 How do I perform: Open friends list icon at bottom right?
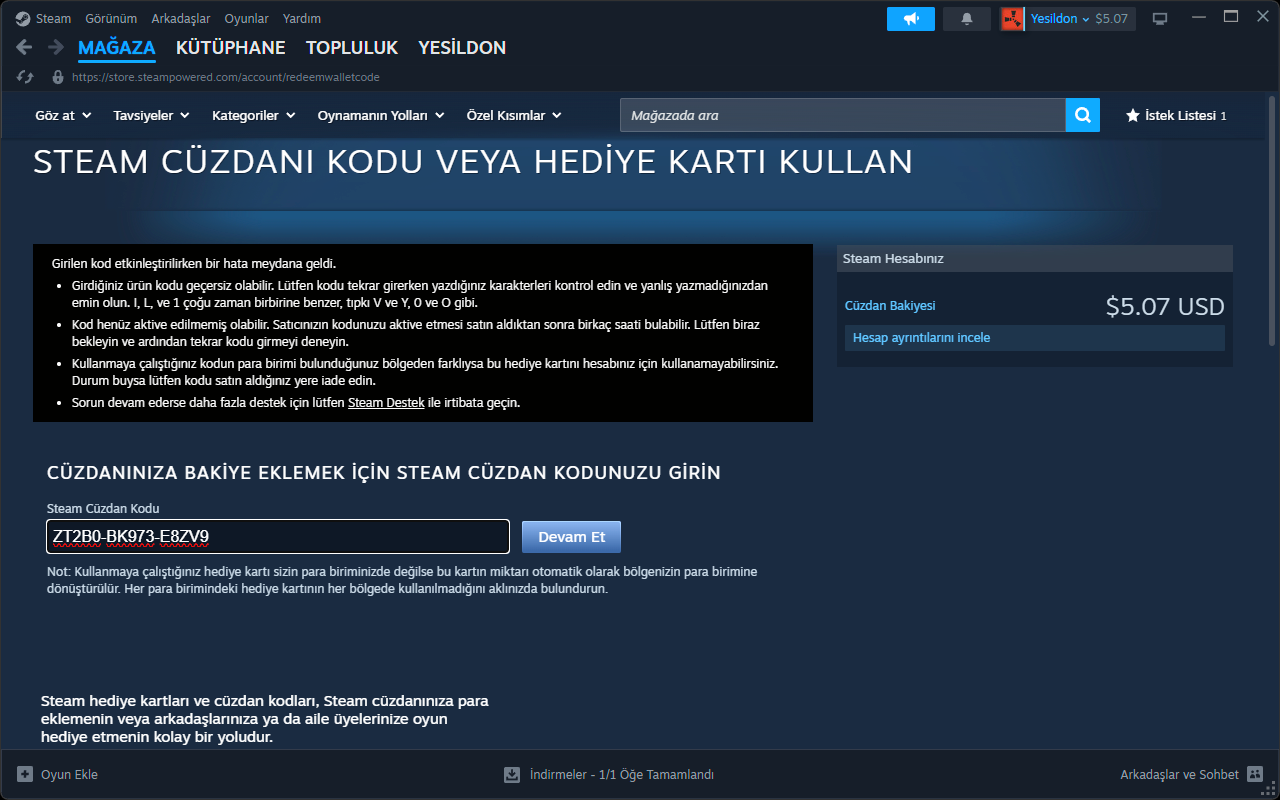coord(1255,774)
